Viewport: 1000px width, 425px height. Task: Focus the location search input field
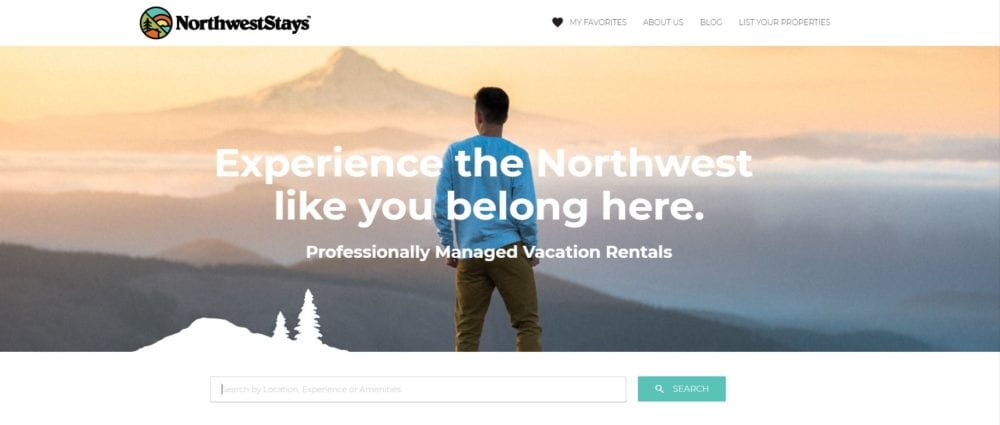tap(418, 389)
